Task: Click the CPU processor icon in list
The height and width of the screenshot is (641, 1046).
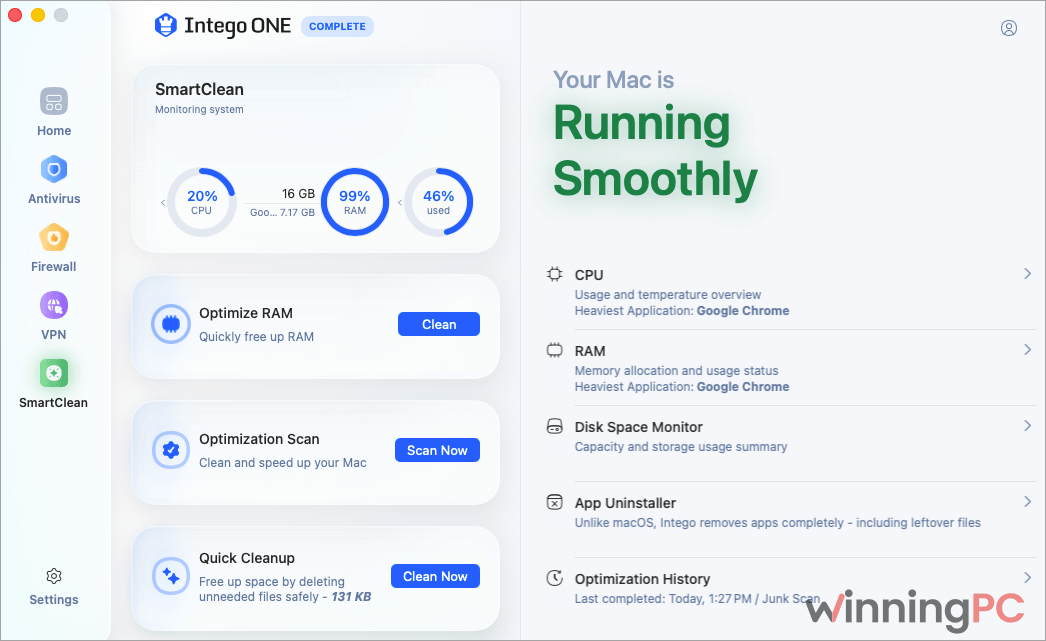Action: pos(554,274)
